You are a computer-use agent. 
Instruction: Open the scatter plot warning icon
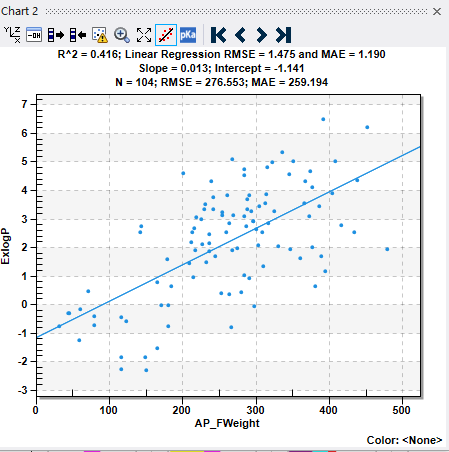pos(100,35)
